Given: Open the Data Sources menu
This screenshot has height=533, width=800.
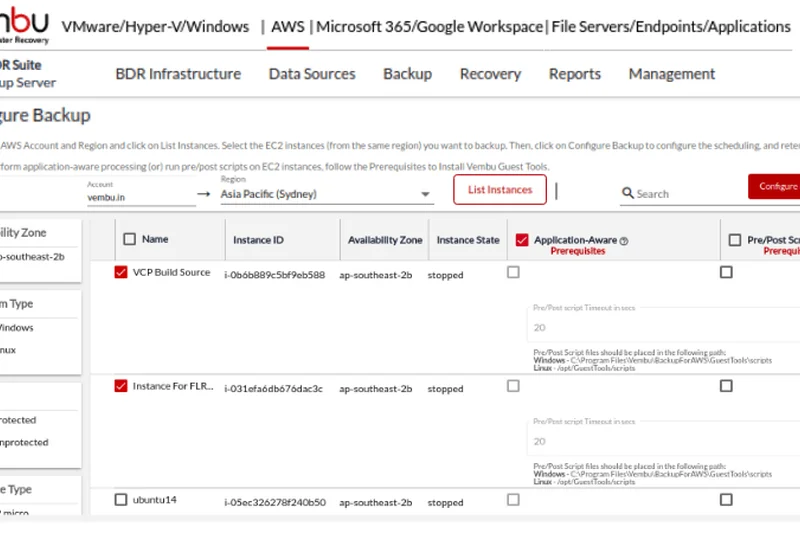Looking at the screenshot, I should [312, 74].
